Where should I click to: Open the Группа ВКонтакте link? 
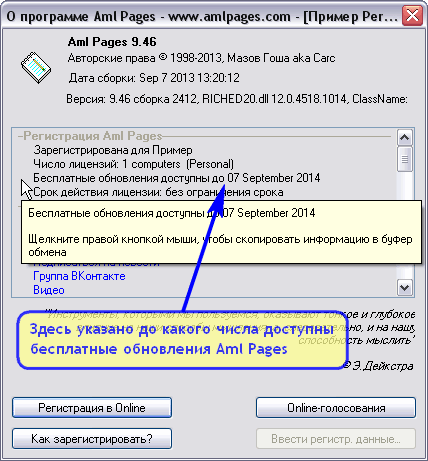pyautogui.click(x=79, y=276)
